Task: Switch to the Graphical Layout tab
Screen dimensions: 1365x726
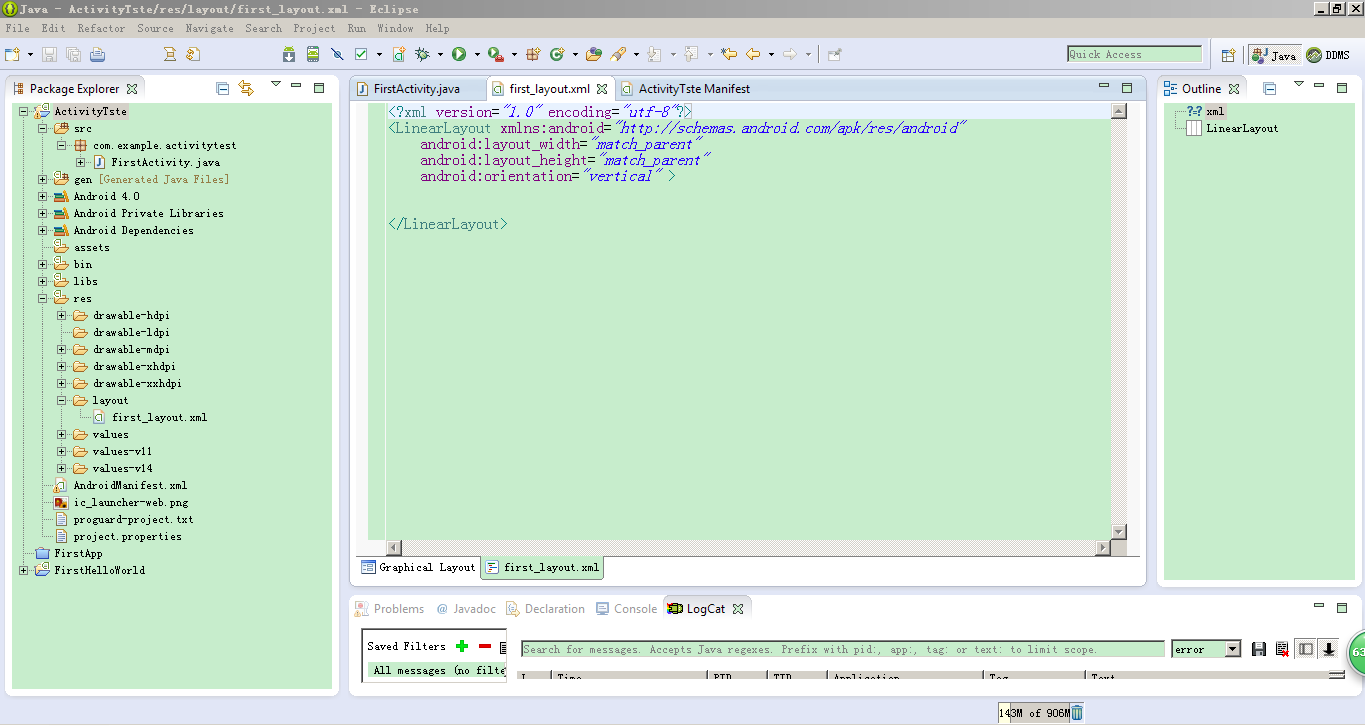Action: pyautogui.click(x=418, y=567)
